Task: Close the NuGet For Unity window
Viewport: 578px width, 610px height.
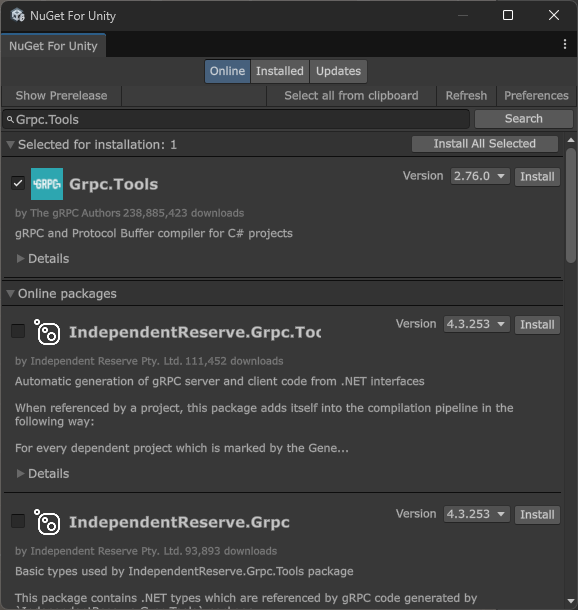Action: click(x=553, y=15)
